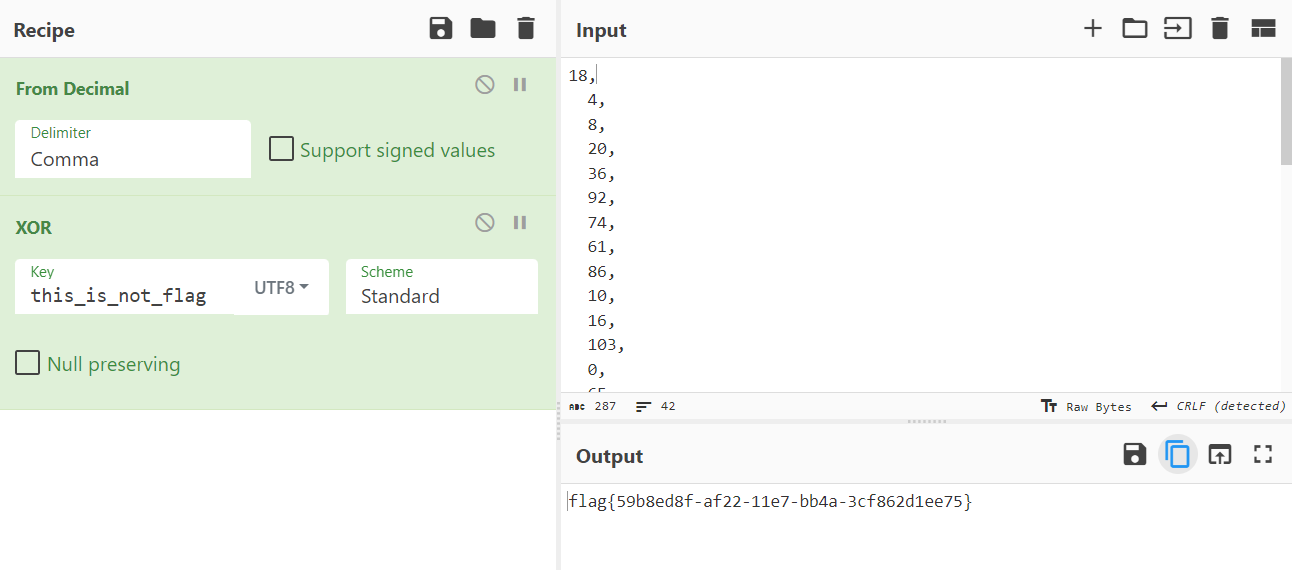Replace input with output
This screenshot has width=1292, height=570.
click(x=1219, y=455)
